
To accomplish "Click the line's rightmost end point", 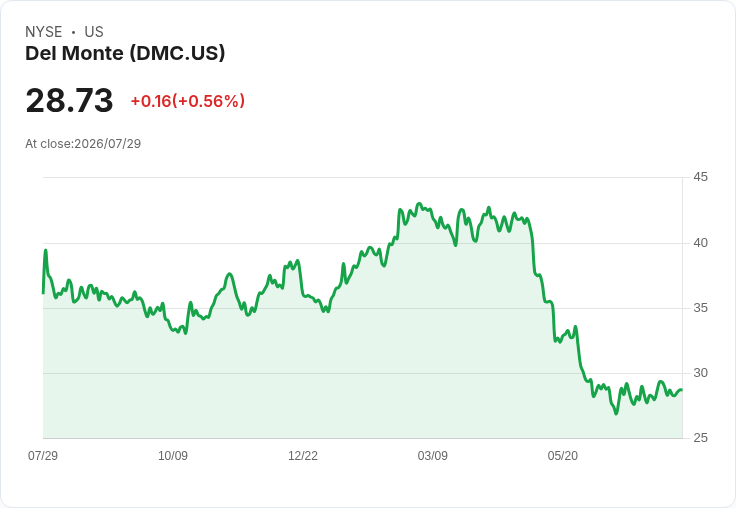I will pos(682,390).
